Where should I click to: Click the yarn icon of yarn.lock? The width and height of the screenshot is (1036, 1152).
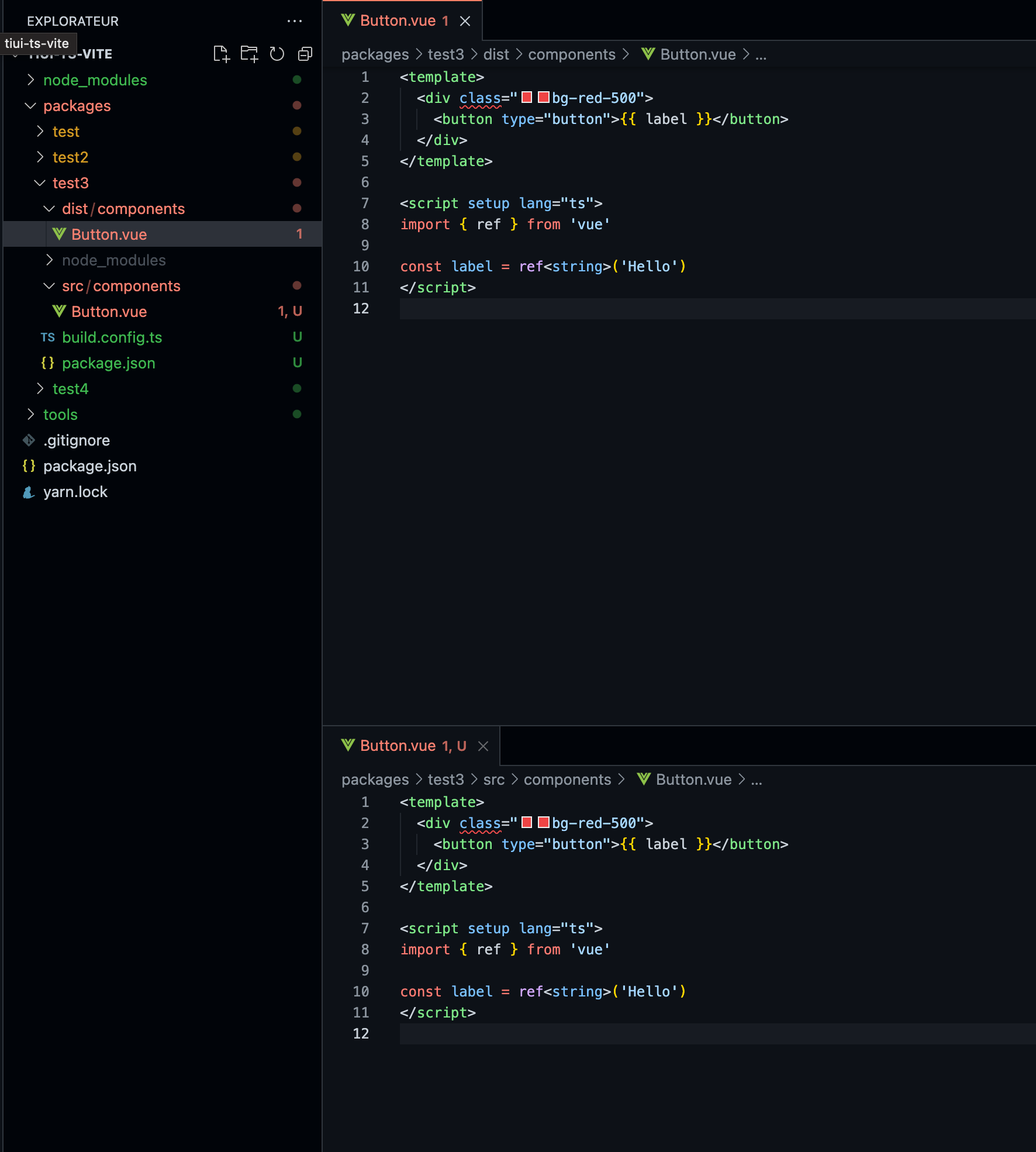point(29,492)
